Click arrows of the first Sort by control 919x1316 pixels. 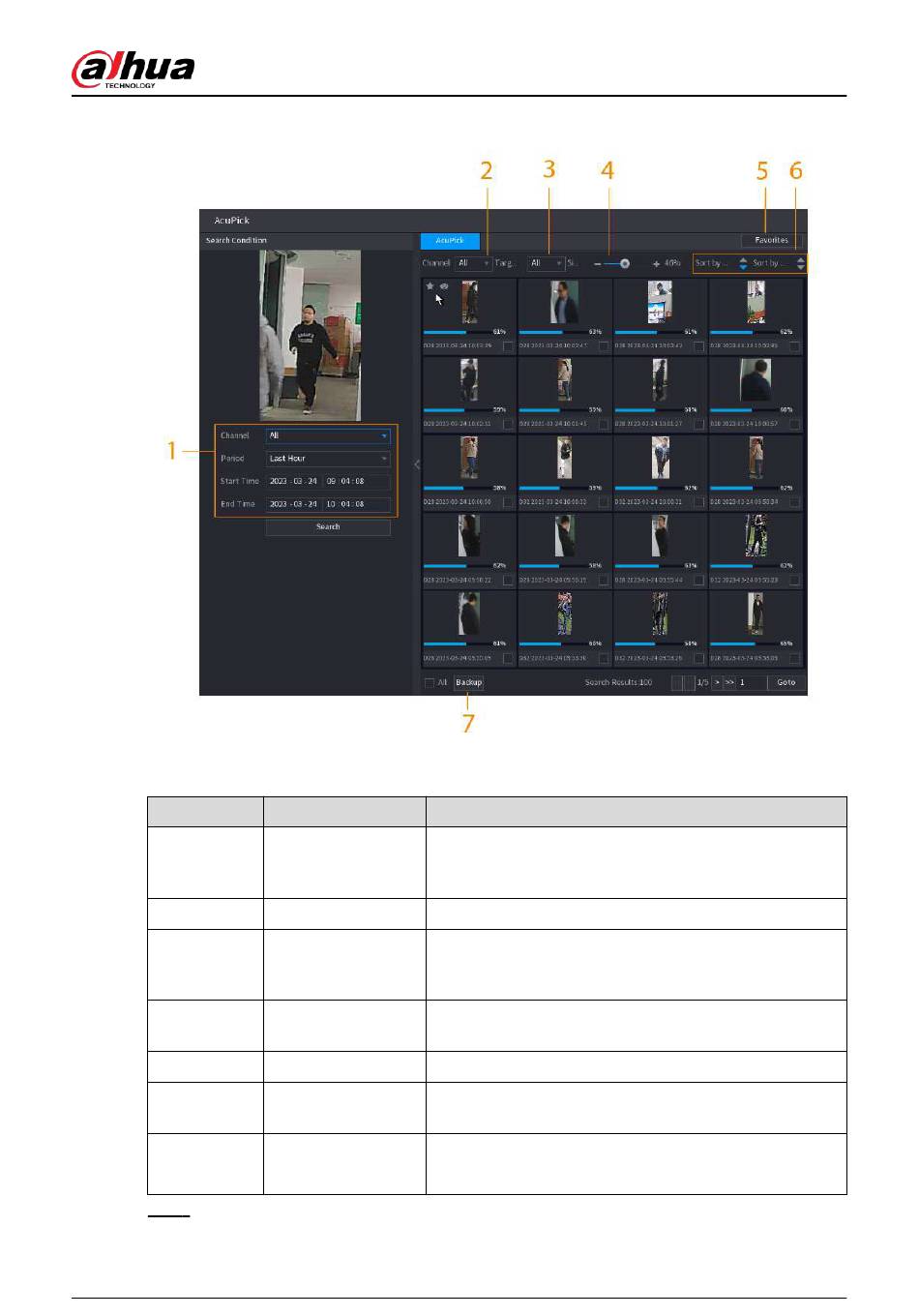coord(743,263)
